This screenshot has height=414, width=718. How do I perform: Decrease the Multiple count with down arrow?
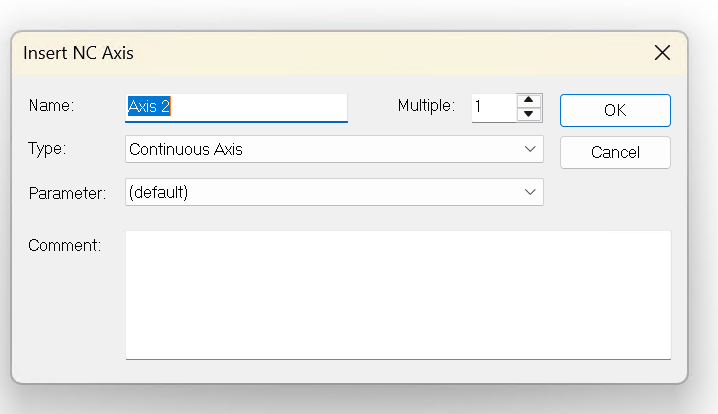529,114
